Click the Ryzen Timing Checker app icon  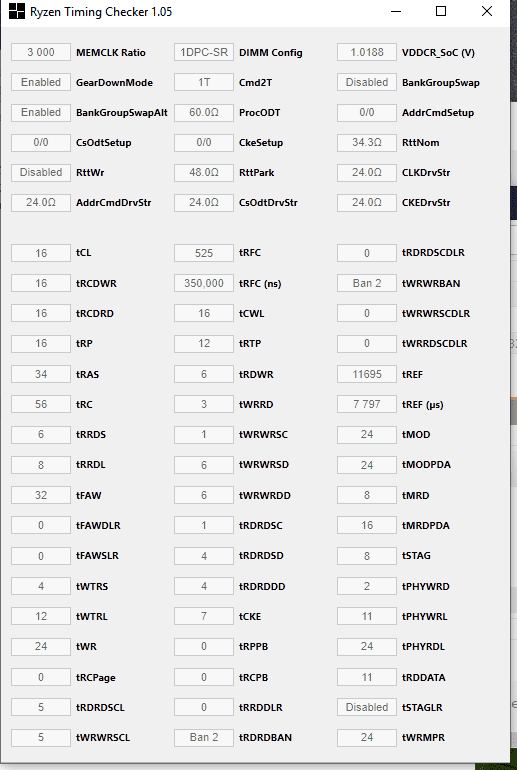pos(17,11)
